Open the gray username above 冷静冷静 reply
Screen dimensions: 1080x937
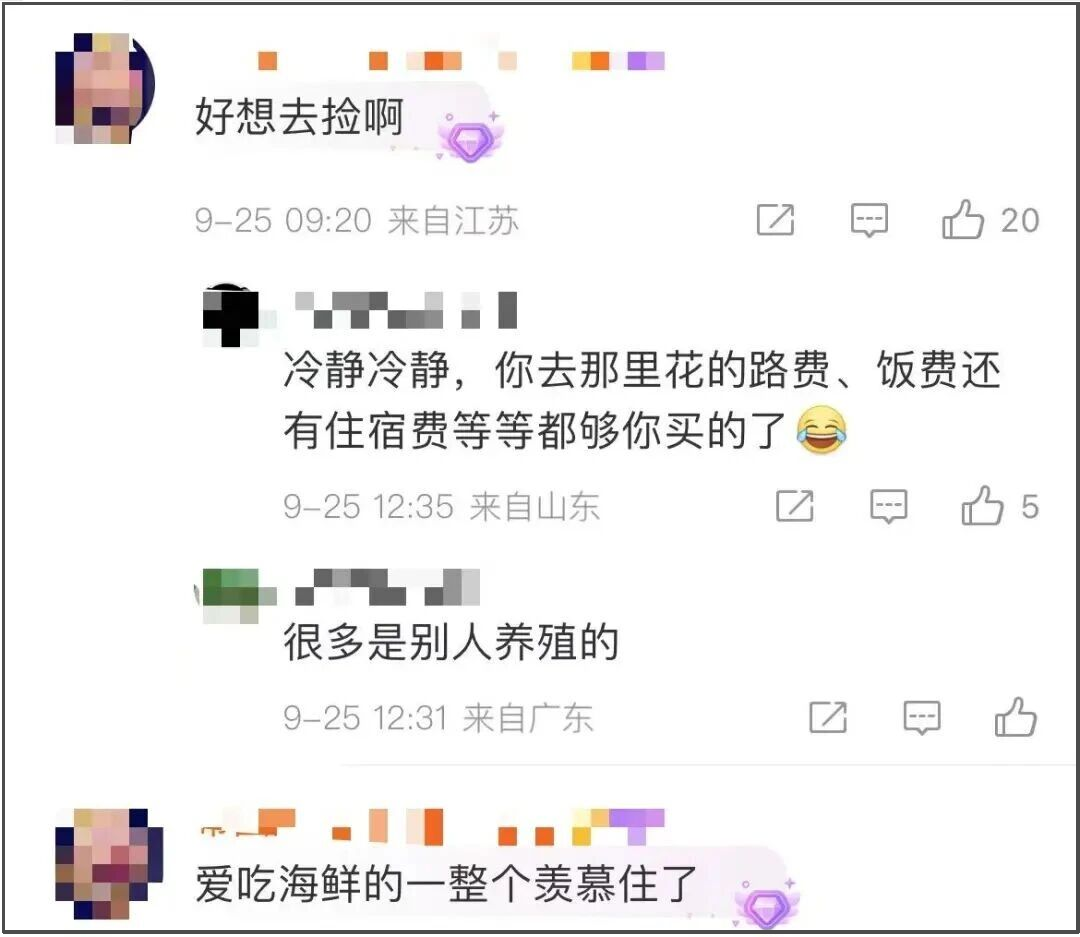pos(406,310)
